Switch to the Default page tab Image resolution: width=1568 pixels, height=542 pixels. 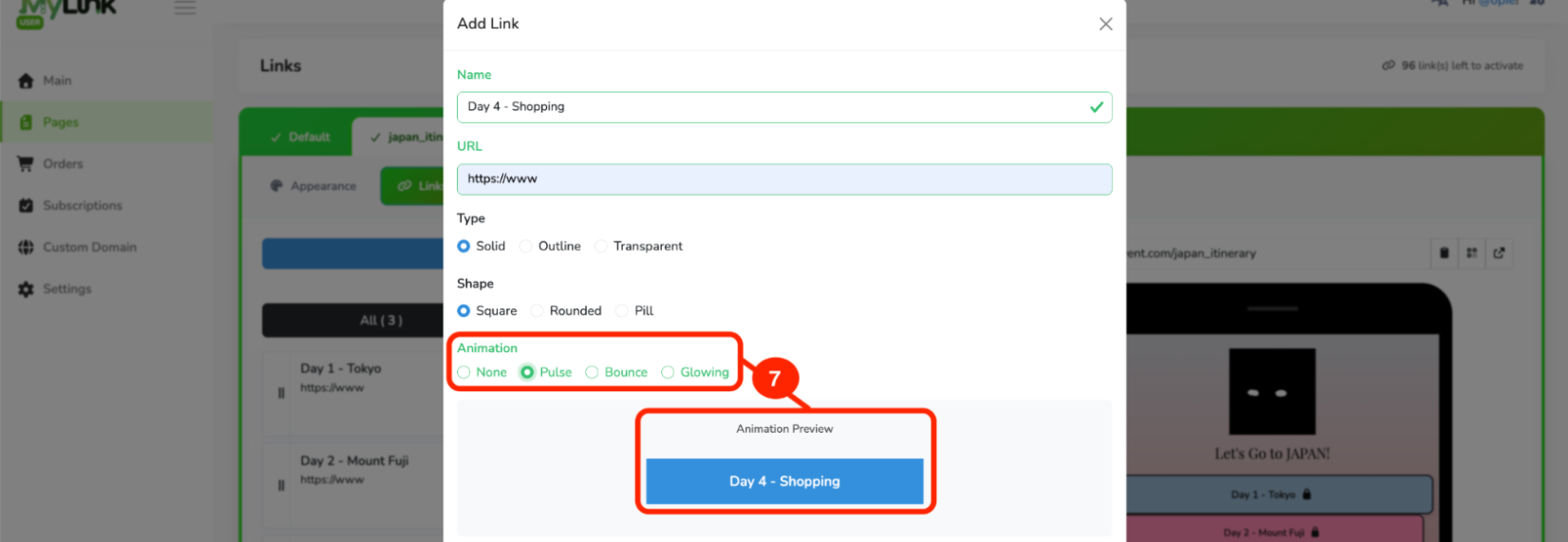click(x=300, y=138)
